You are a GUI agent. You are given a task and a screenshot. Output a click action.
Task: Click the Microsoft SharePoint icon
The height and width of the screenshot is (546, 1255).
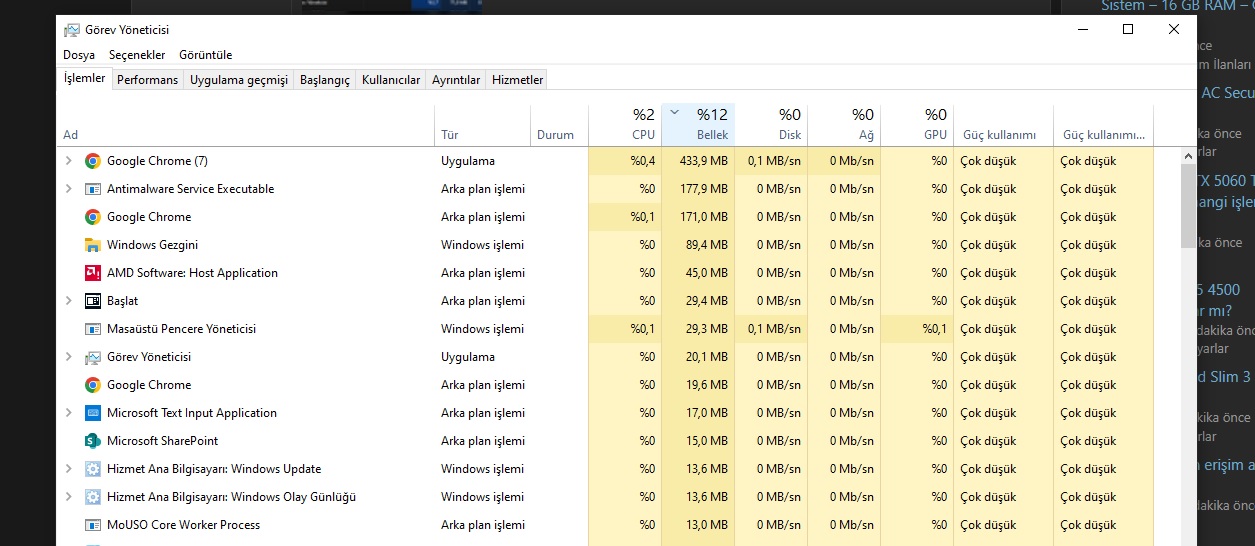click(x=93, y=441)
